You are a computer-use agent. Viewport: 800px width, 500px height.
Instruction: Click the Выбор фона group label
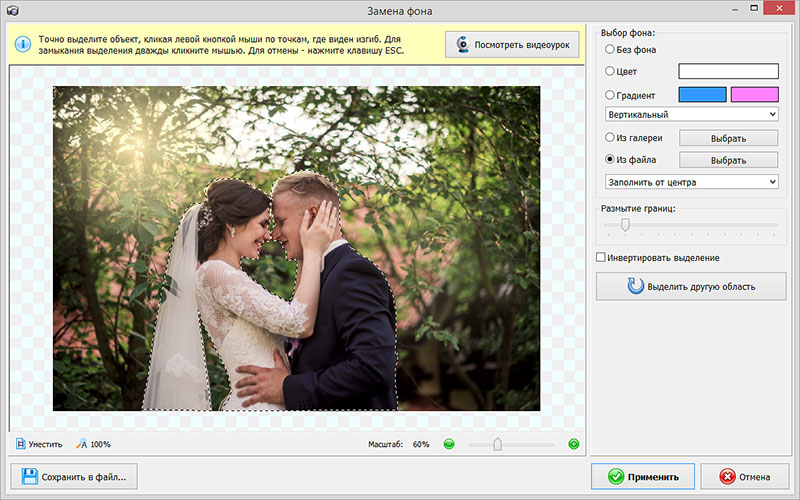[x=628, y=33]
